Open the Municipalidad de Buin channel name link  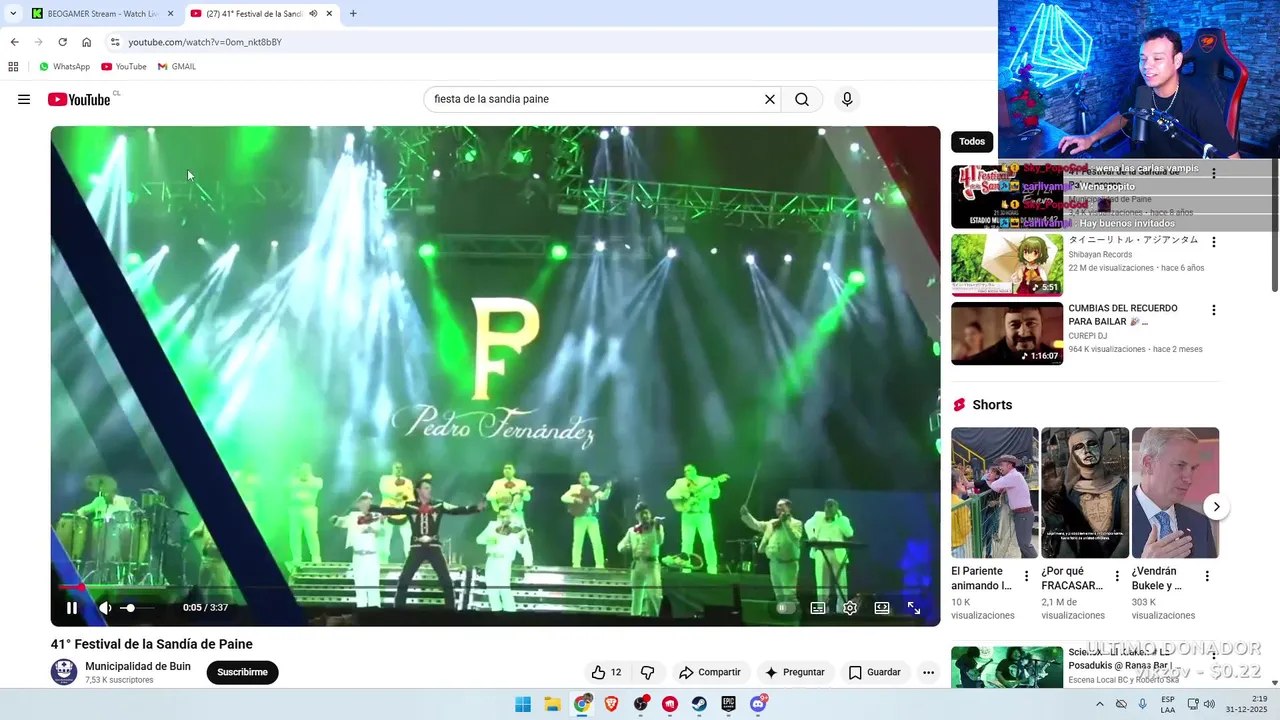tap(138, 666)
